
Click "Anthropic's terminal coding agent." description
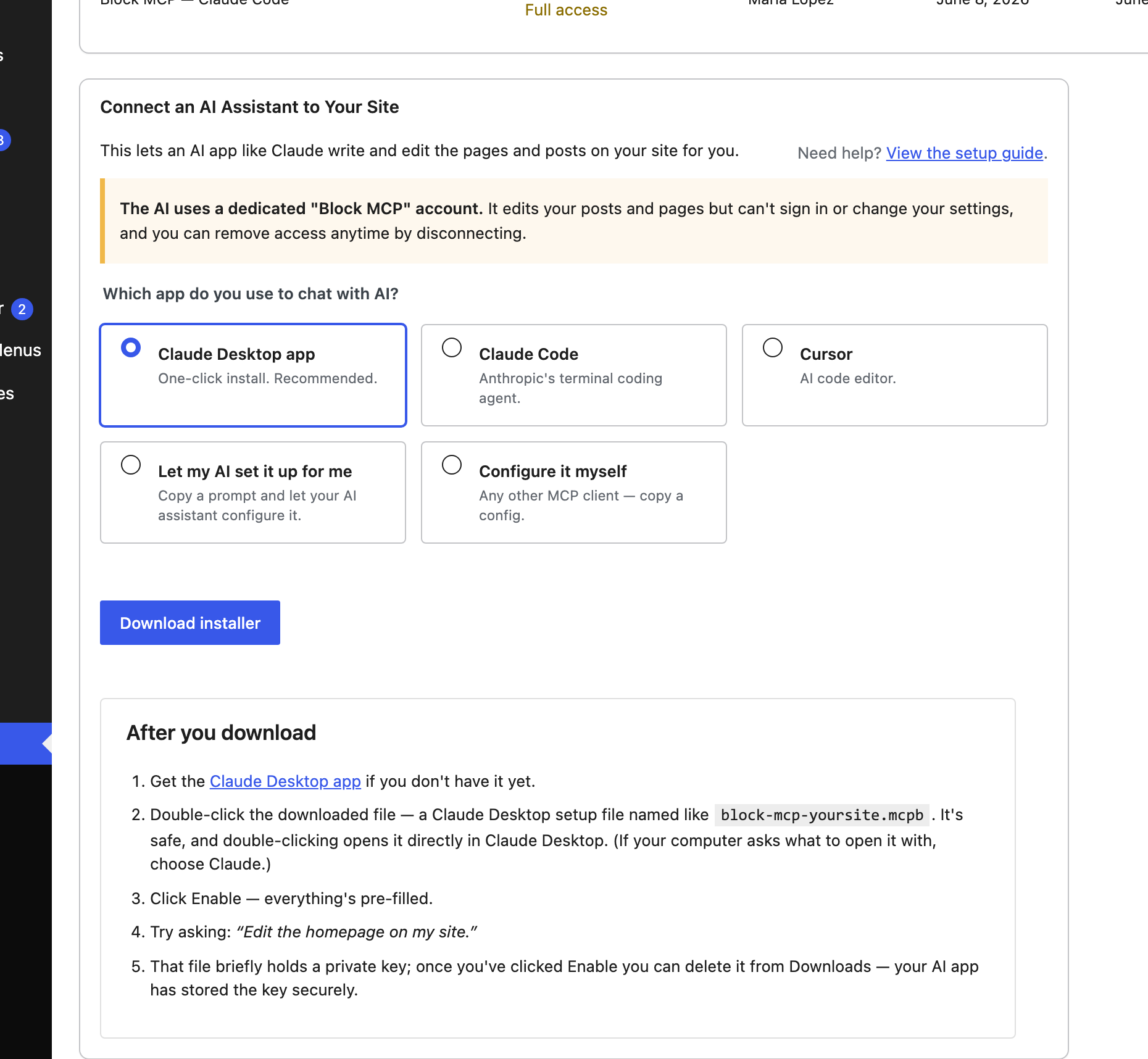click(571, 388)
